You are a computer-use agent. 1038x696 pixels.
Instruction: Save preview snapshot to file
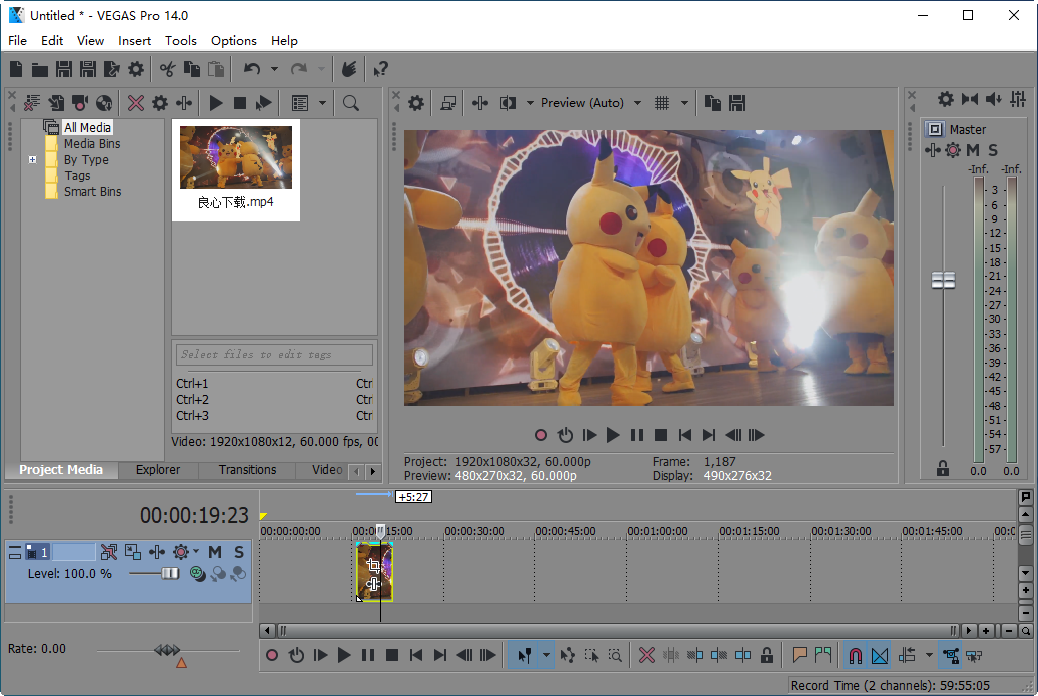coord(737,103)
